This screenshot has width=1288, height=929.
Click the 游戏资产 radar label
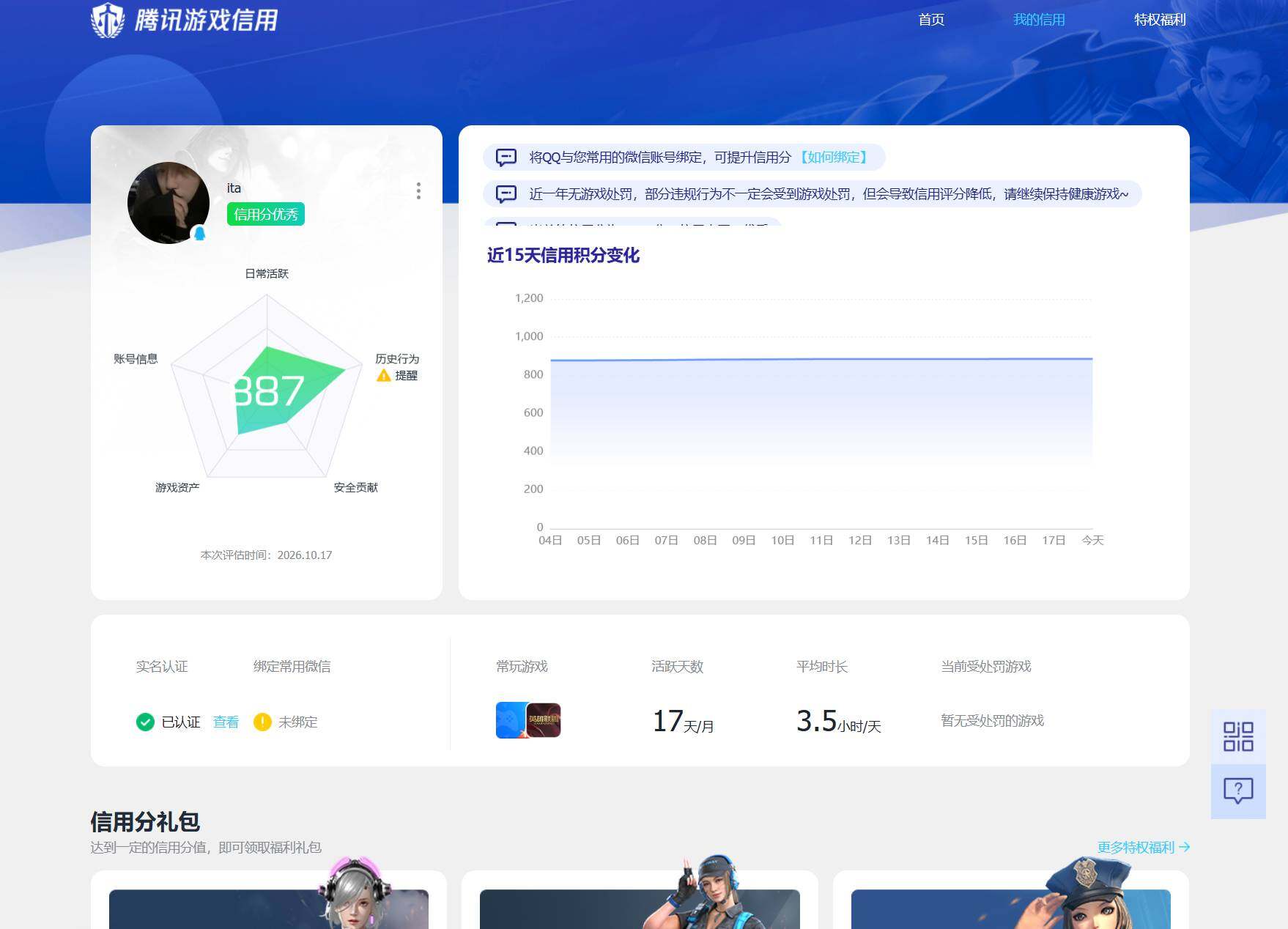tap(177, 487)
